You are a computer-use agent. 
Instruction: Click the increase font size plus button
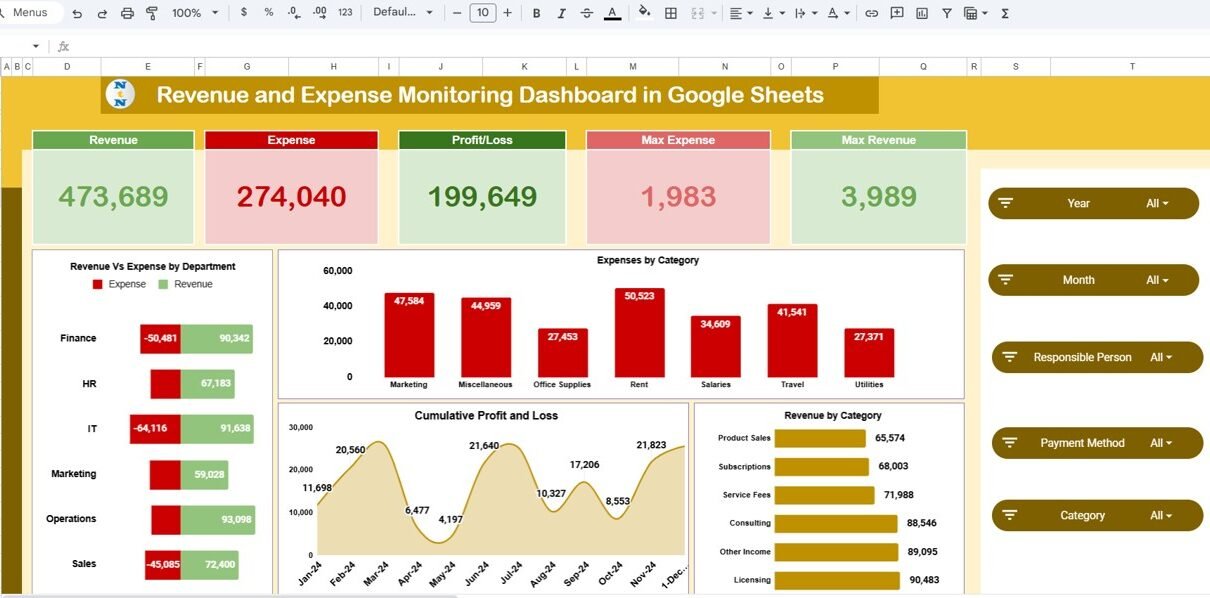[x=508, y=13]
